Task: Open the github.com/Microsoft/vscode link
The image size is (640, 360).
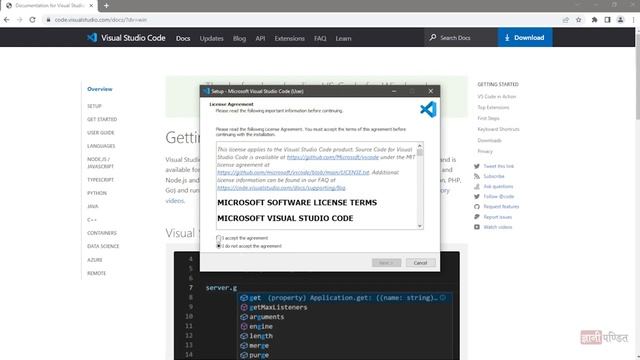Action: (x=333, y=157)
